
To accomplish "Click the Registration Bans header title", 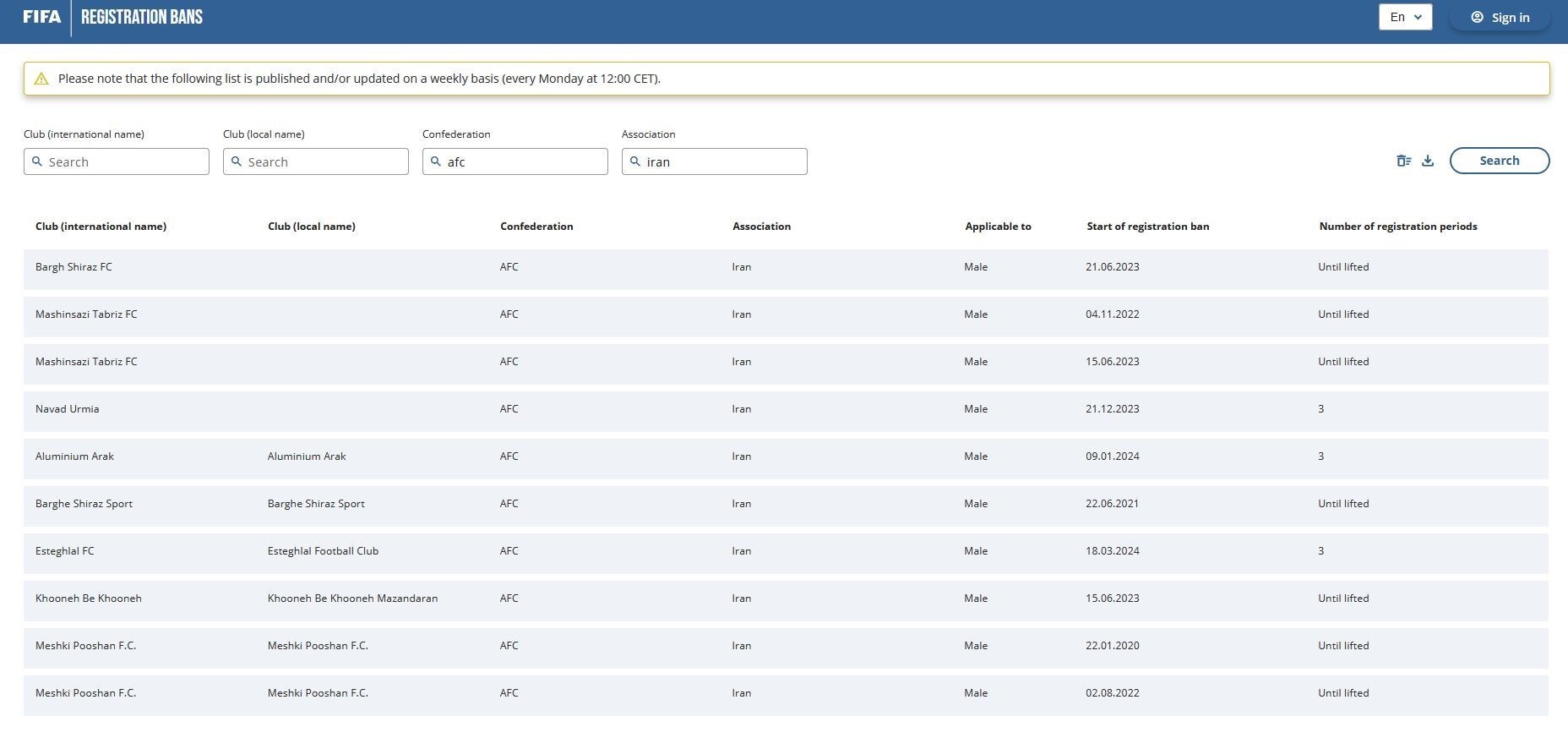I will coord(142,17).
